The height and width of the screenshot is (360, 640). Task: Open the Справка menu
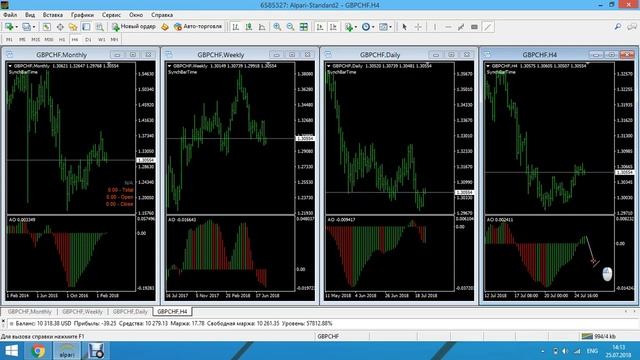coord(162,15)
